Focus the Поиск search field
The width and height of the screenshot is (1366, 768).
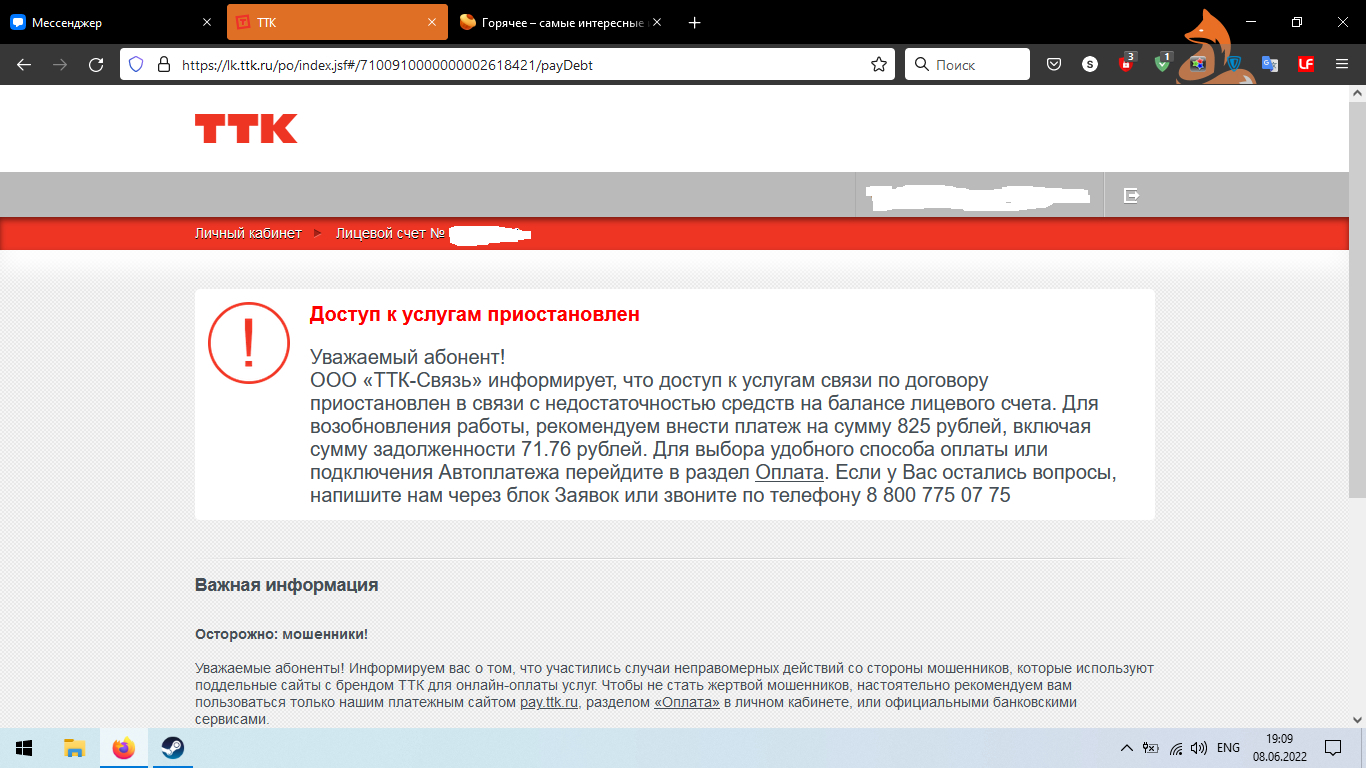[x=967, y=64]
